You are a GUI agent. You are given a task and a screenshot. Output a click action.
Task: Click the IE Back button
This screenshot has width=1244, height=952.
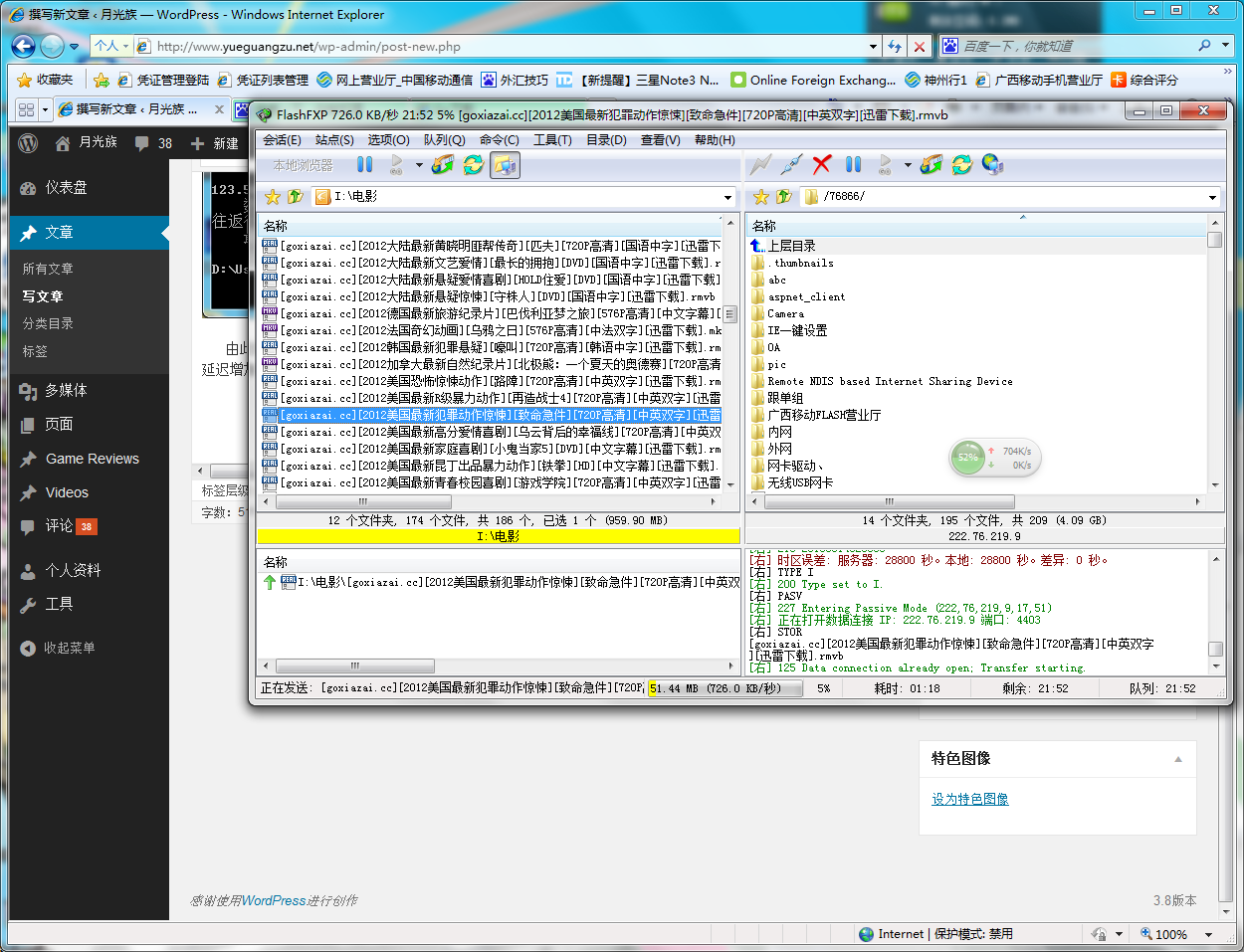pos(23,46)
